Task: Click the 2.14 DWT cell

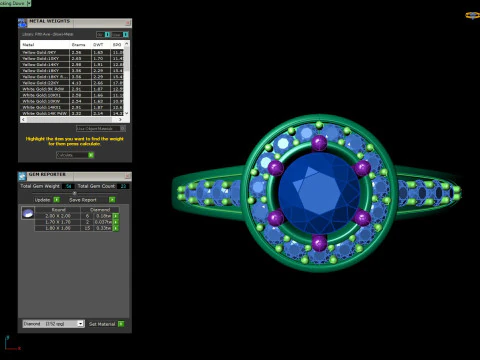Action: pyautogui.click(x=101, y=113)
